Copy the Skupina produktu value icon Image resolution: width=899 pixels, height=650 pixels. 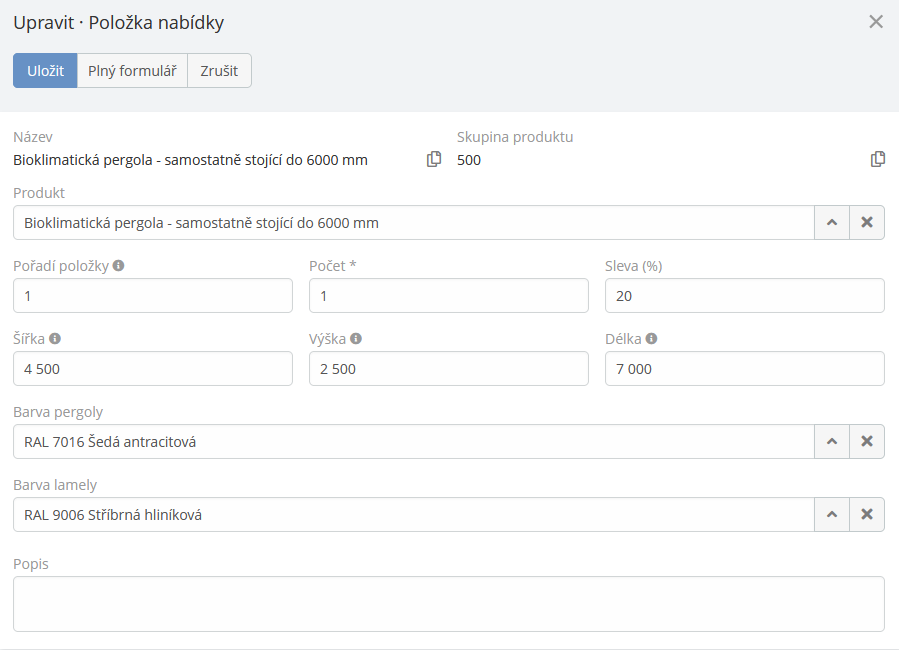click(x=877, y=159)
